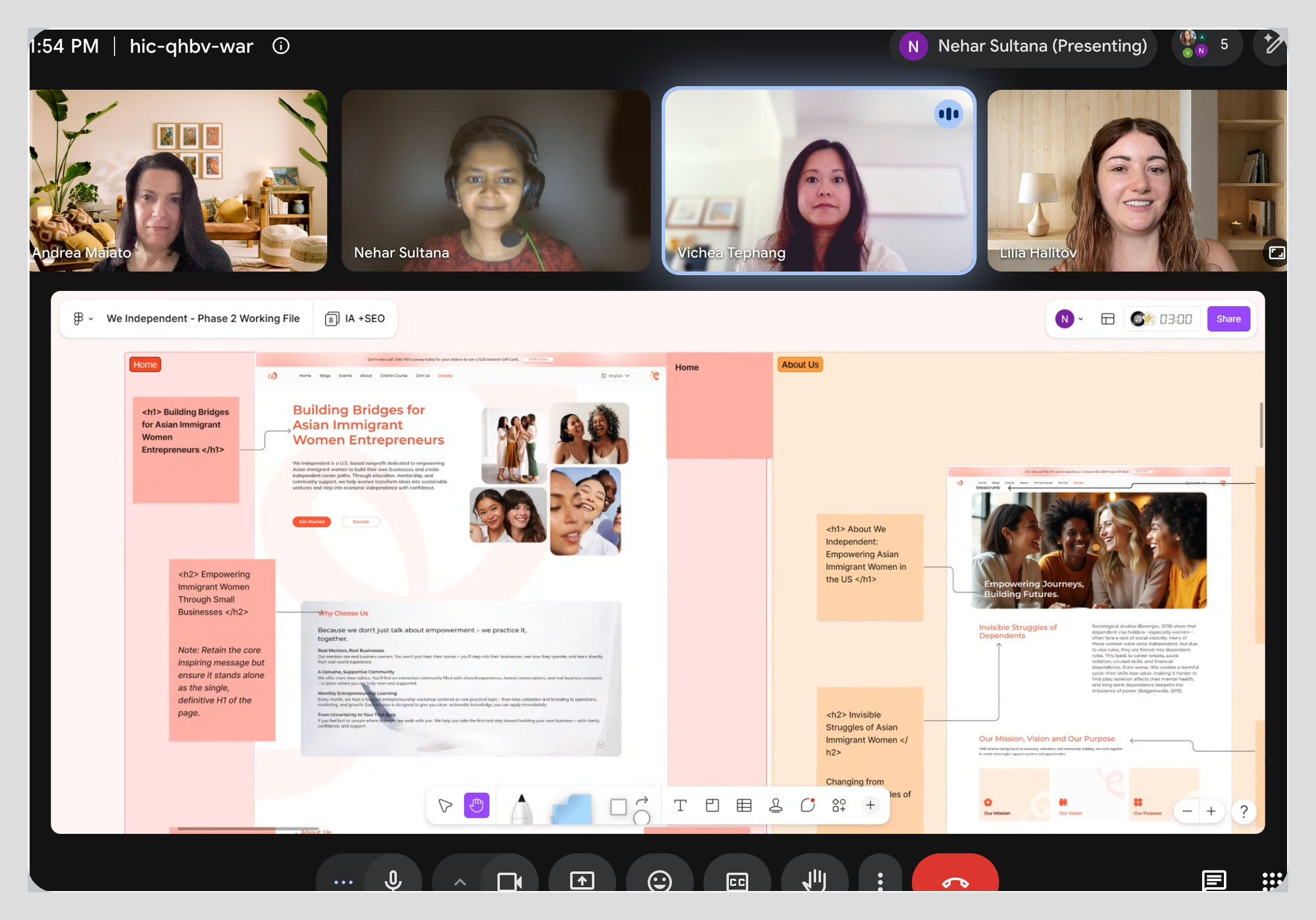Open the Sticker tool with red dot
1316x920 pixels.
807,805
